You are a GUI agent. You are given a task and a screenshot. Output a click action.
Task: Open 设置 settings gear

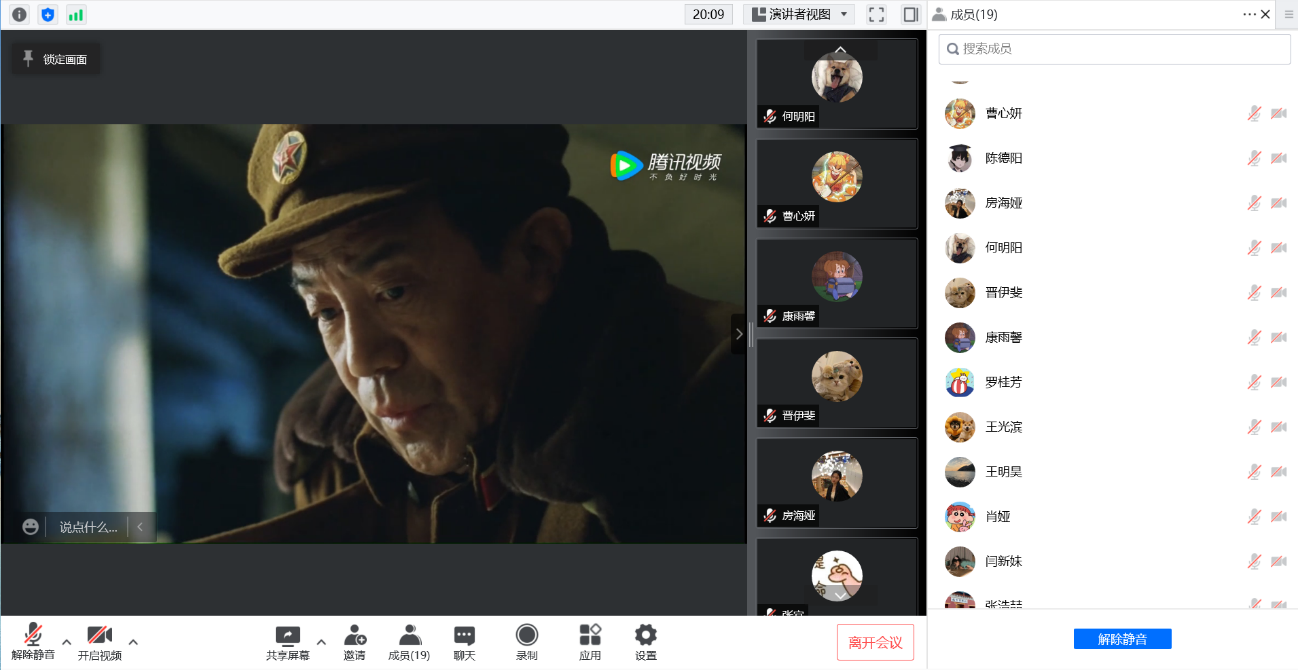click(646, 635)
